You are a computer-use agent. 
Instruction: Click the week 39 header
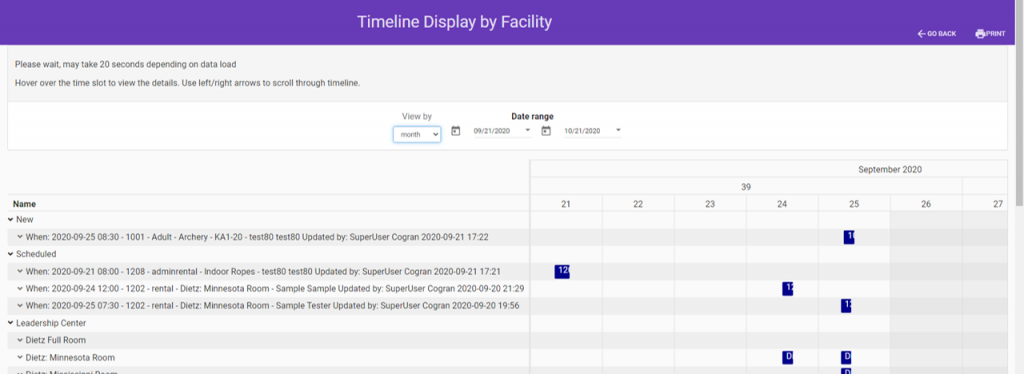(746, 187)
